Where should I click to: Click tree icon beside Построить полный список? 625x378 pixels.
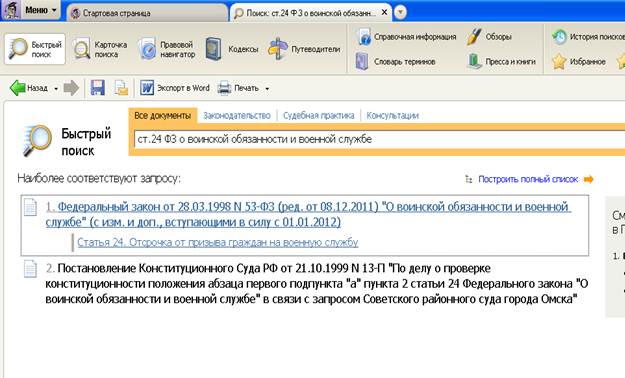coord(469,179)
